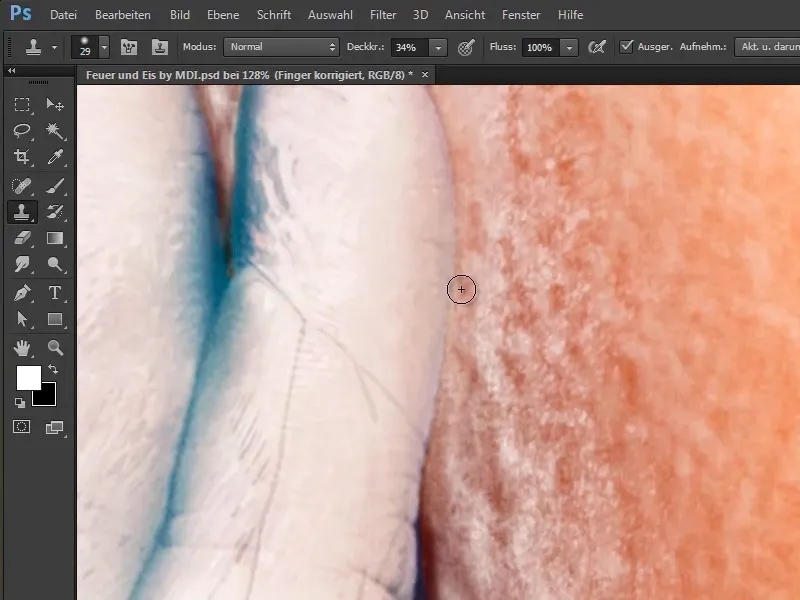Click the Fluss percentage input field
This screenshot has height=600, width=800.
click(539, 47)
